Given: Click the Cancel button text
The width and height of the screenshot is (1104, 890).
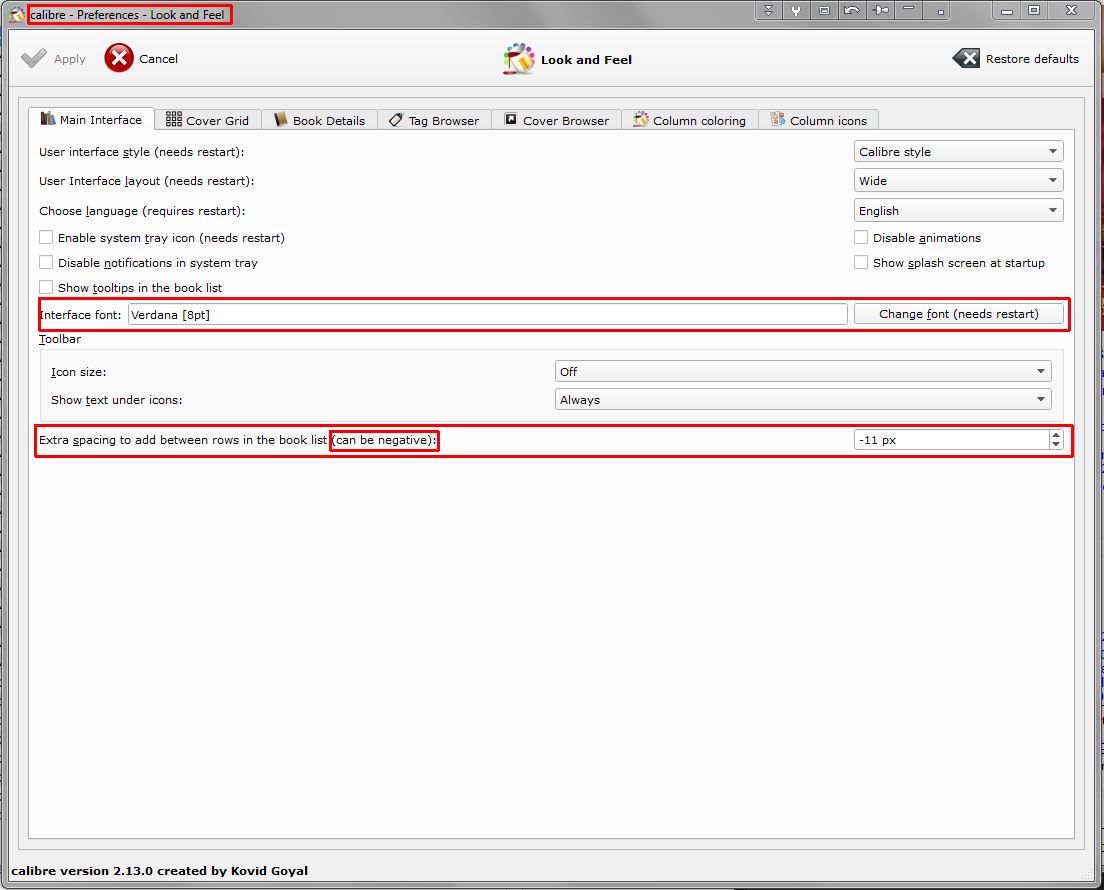Looking at the screenshot, I should click(x=158, y=59).
